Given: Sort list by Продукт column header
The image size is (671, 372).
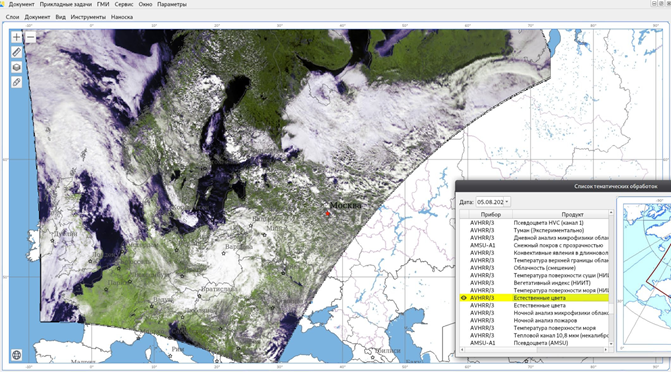Looking at the screenshot, I should click(x=572, y=214).
